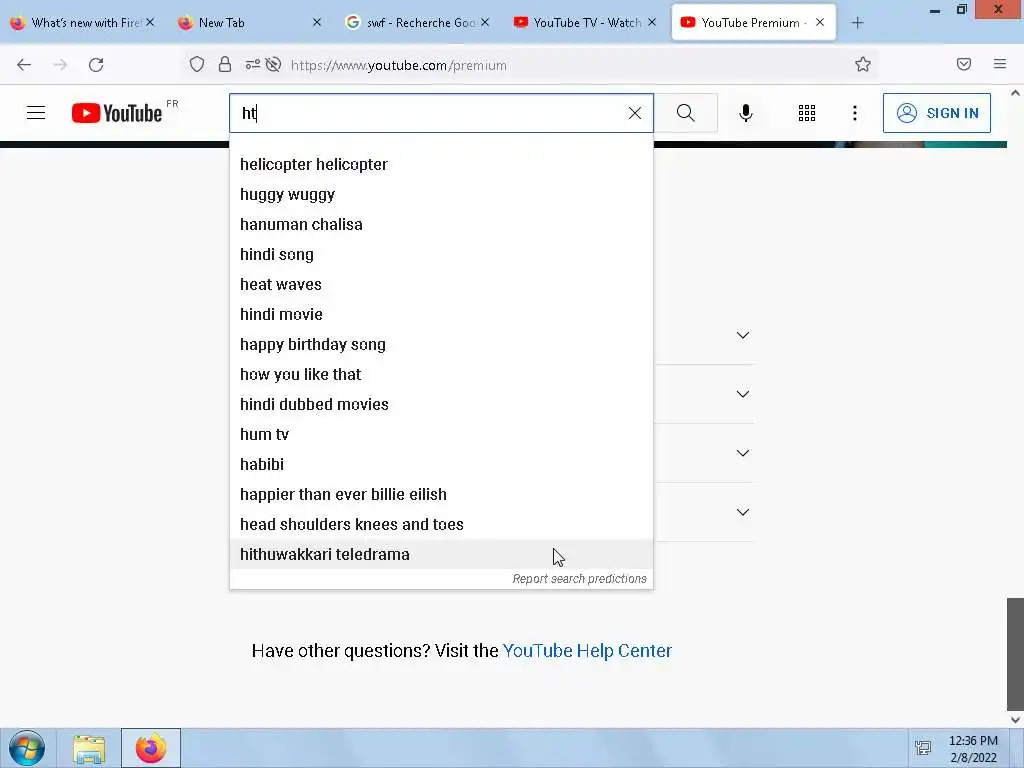
Task: Click the scrollbar up arrow
Action: click(1016, 93)
